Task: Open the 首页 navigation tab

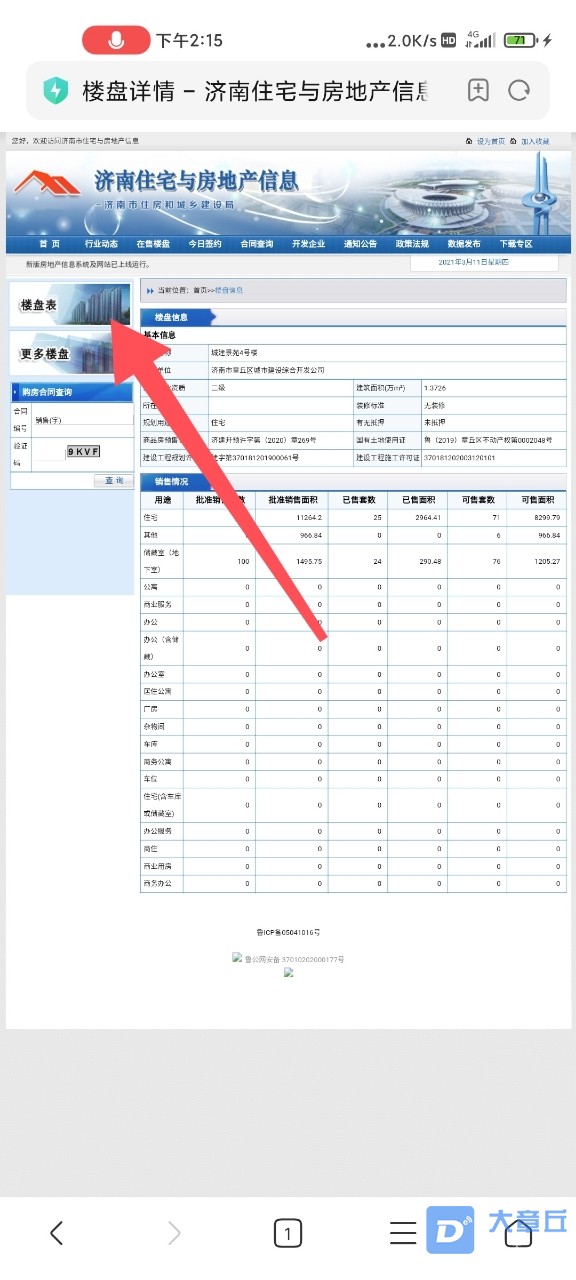Action: click(50, 244)
